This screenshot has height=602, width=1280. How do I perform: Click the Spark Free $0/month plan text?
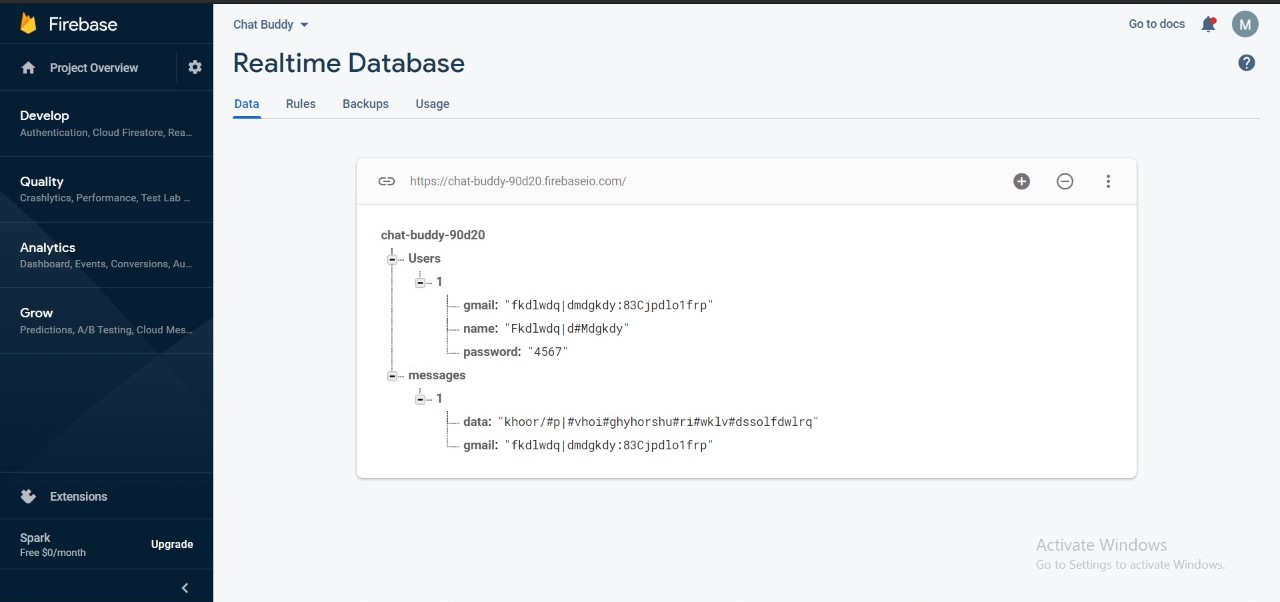click(x=53, y=545)
